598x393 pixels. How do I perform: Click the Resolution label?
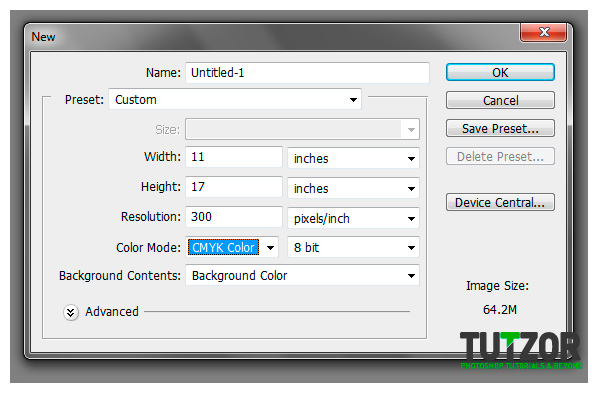click(151, 217)
